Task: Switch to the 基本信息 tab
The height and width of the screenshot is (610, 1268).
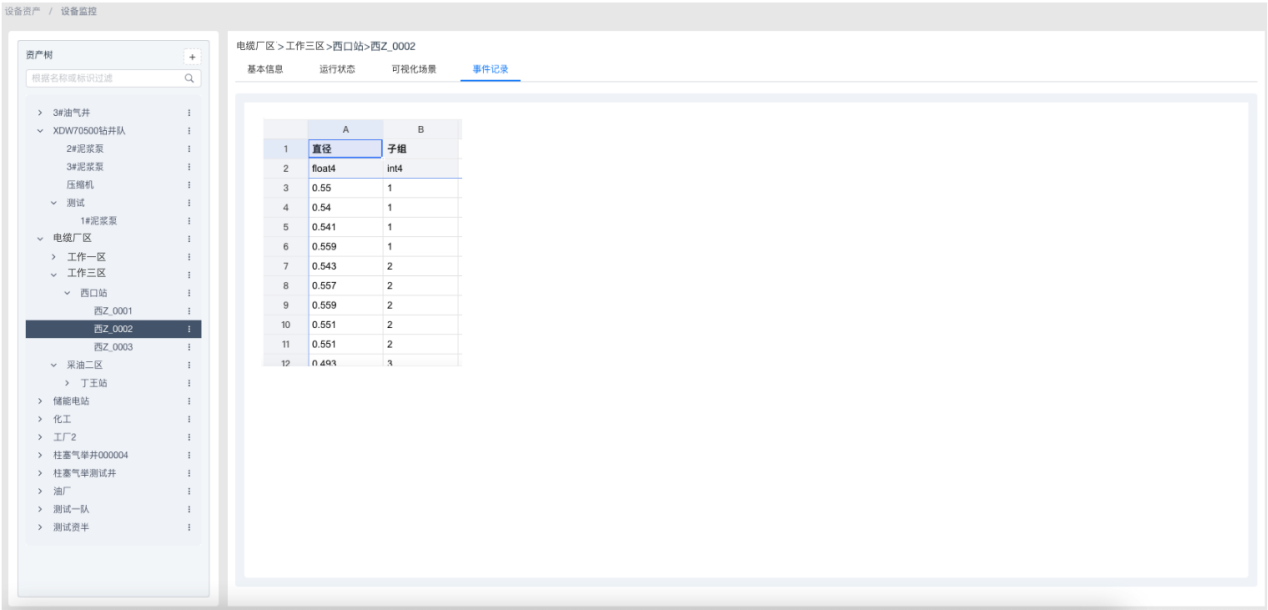Action: pos(265,69)
